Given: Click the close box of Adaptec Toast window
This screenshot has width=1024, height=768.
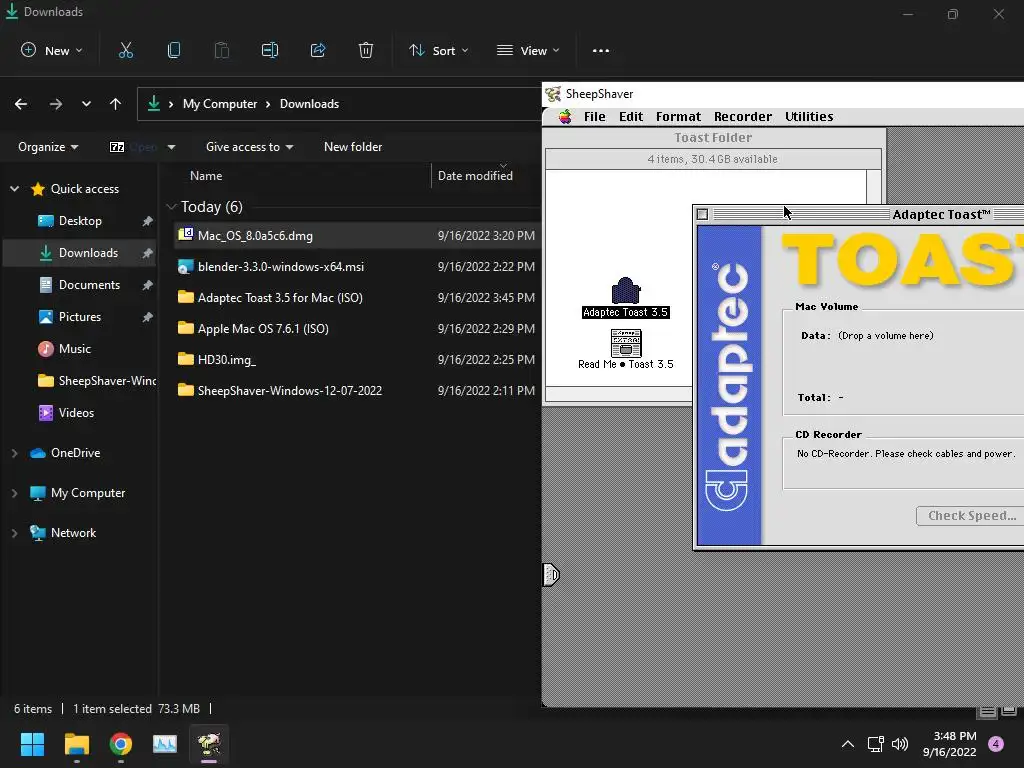Looking at the screenshot, I should pos(703,214).
